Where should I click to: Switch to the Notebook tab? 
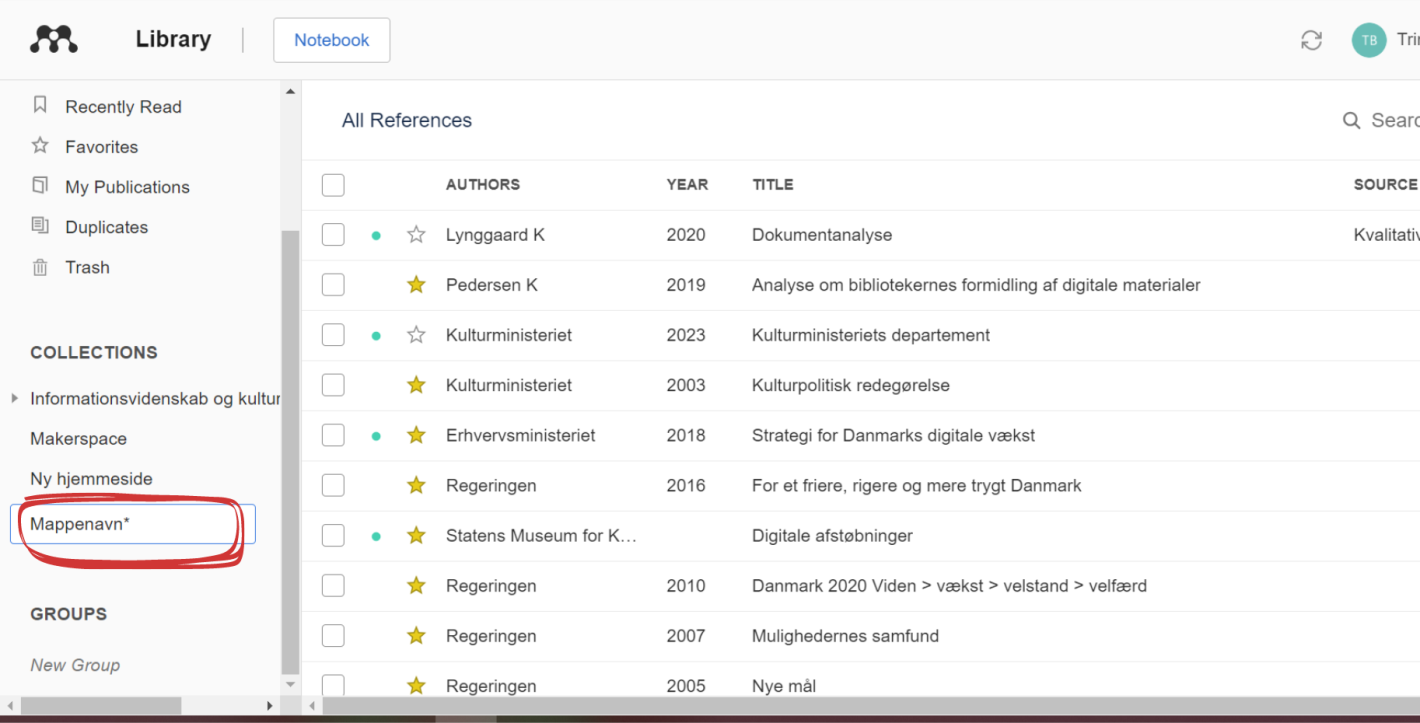(x=332, y=40)
